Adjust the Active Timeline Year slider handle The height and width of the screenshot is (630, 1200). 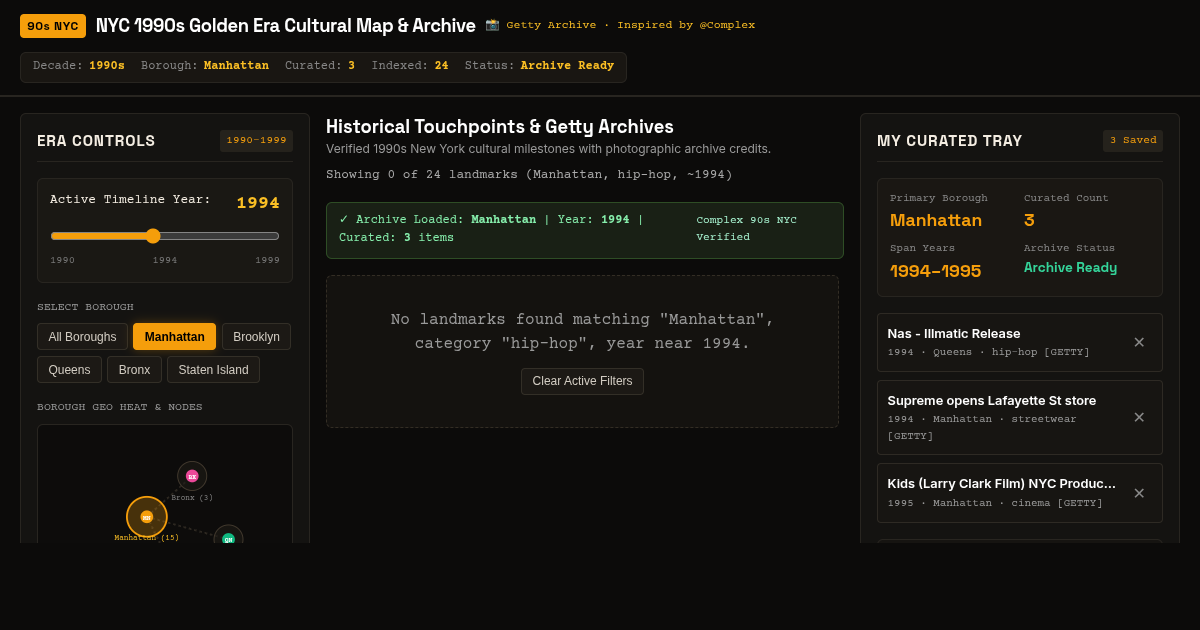click(153, 236)
